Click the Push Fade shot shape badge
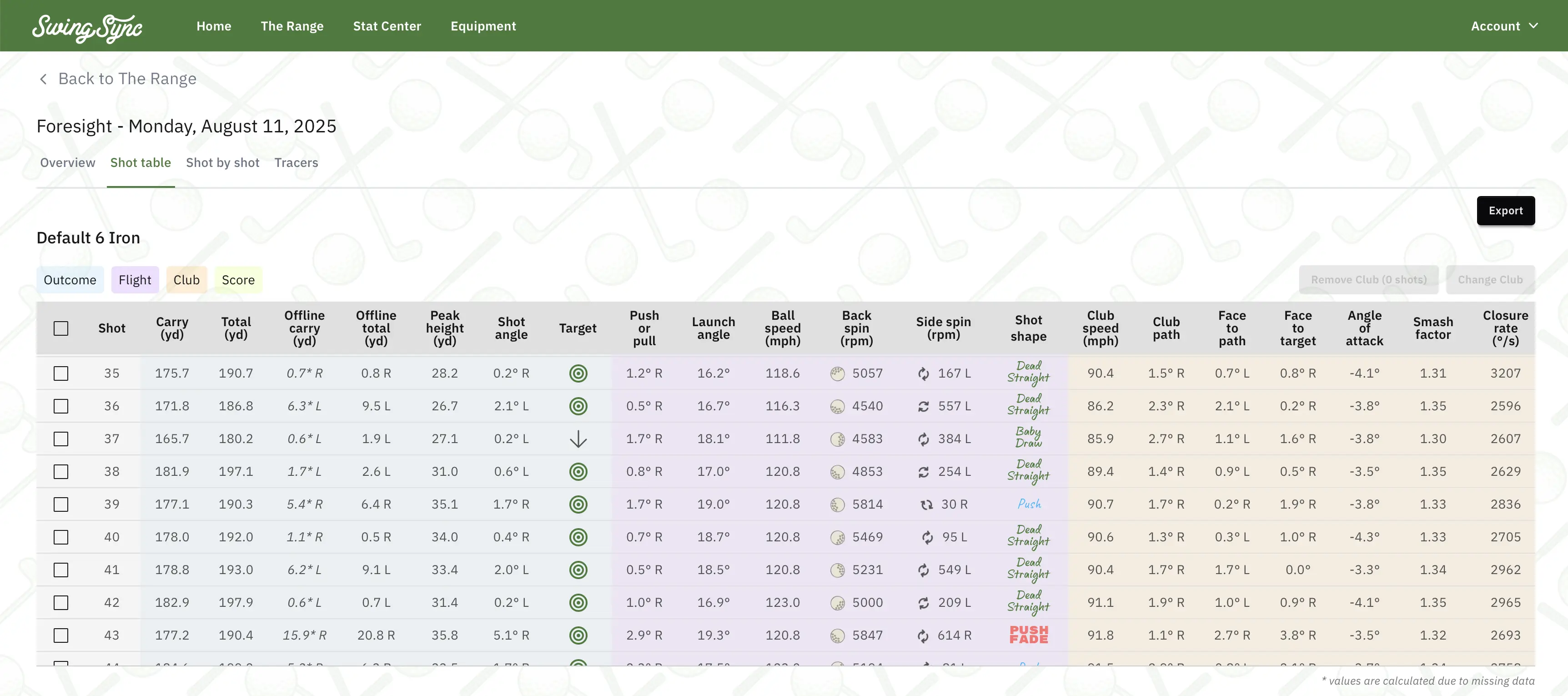This screenshot has height=696, width=1568. point(1028,635)
